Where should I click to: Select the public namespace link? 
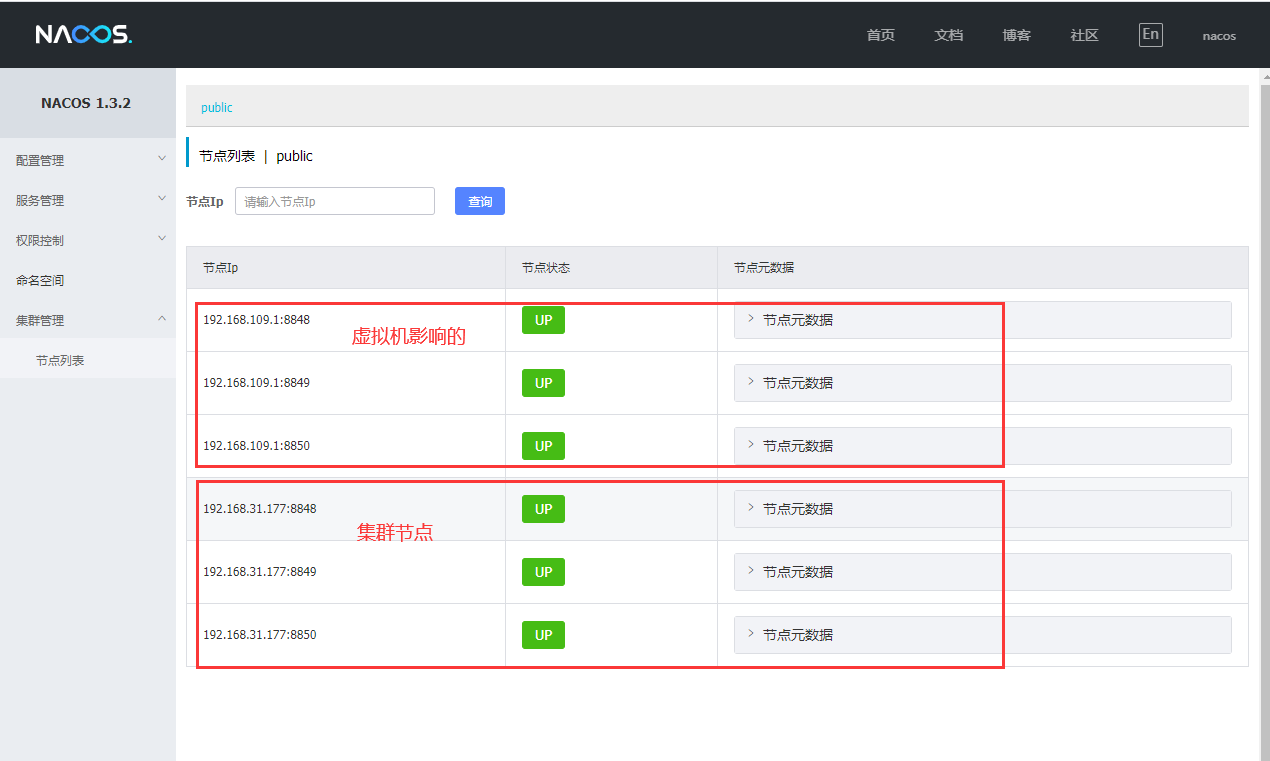tap(217, 107)
